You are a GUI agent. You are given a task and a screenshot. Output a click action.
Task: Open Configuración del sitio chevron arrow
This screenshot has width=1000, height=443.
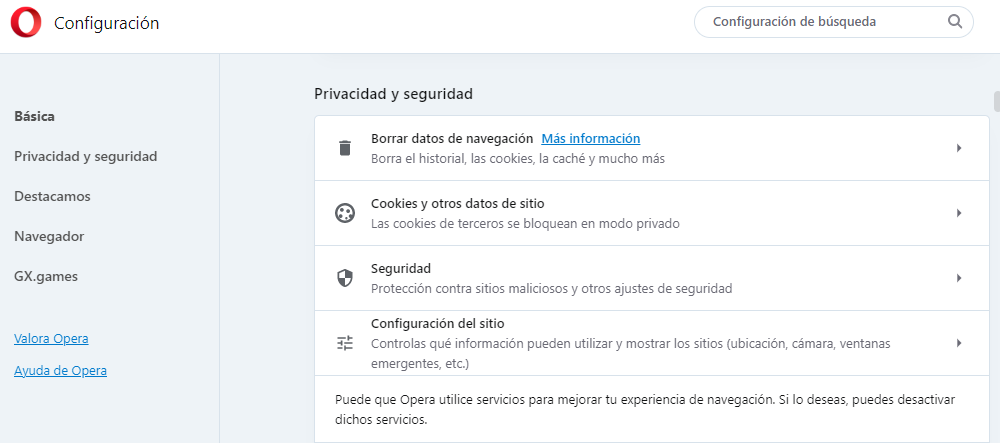click(959, 343)
